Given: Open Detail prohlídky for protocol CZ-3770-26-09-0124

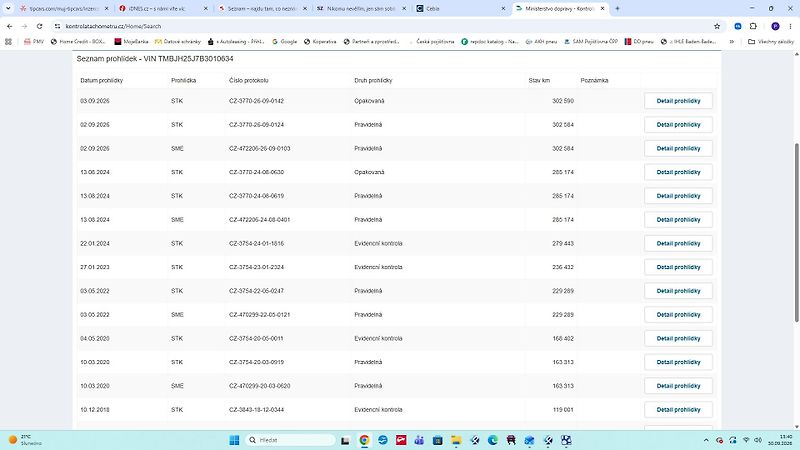Looking at the screenshot, I should pos(678,124).
